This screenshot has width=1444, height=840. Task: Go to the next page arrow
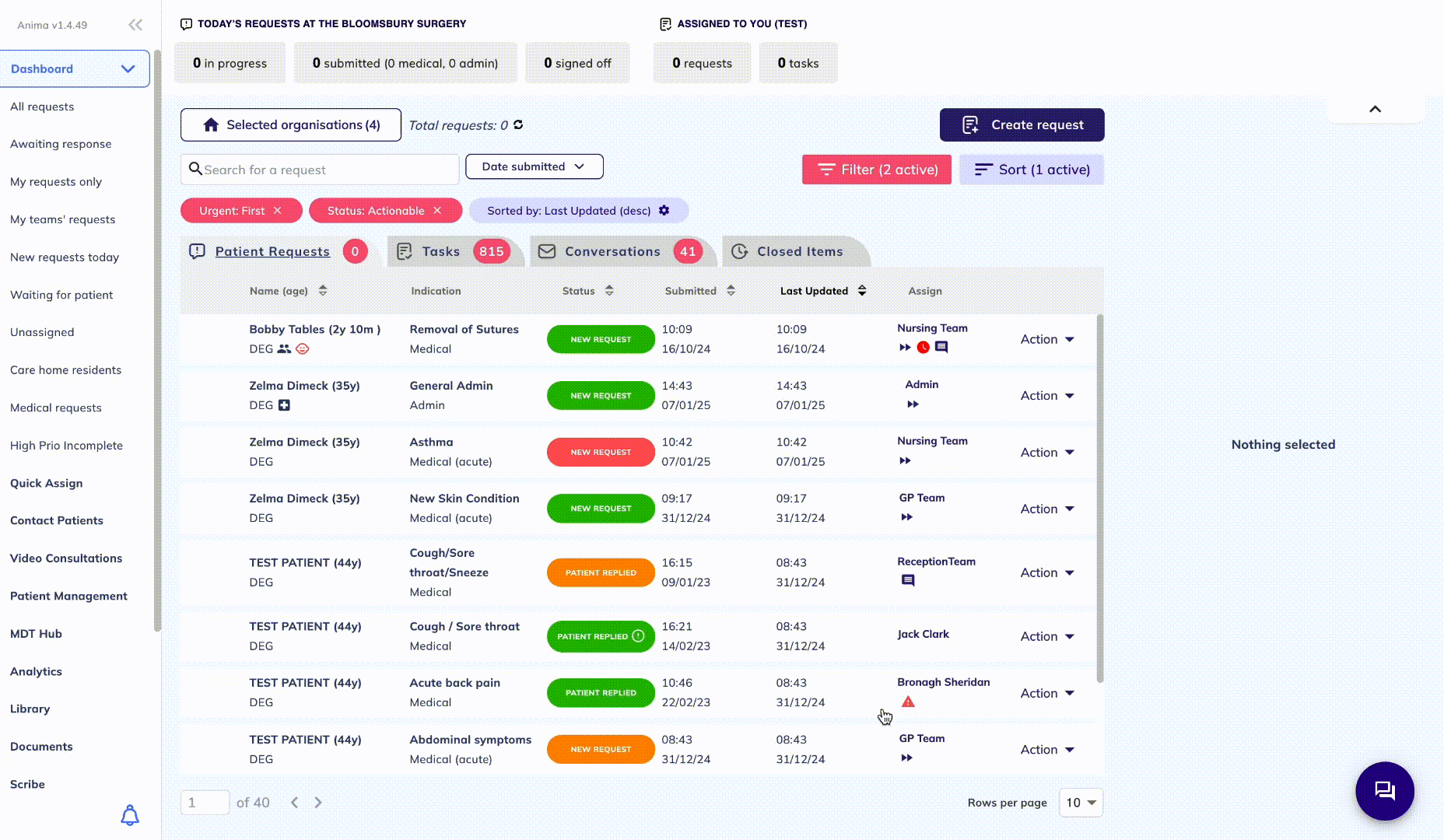[318, 802]
